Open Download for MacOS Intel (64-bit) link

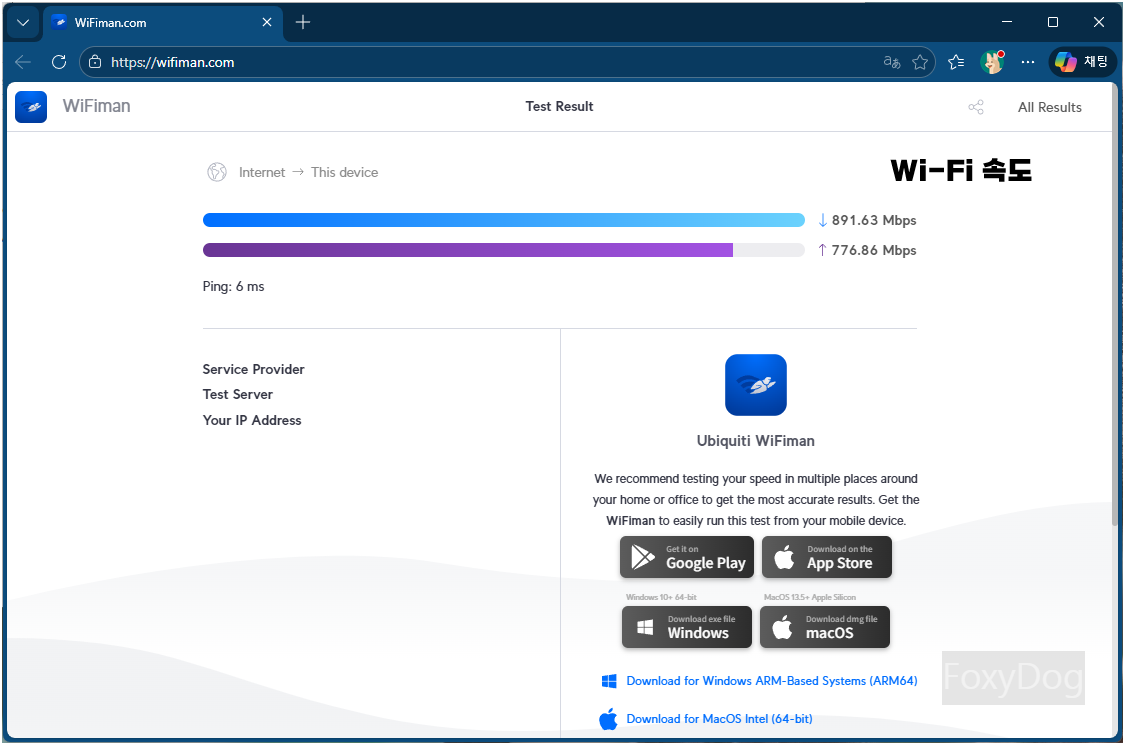[x=719, y=718]
